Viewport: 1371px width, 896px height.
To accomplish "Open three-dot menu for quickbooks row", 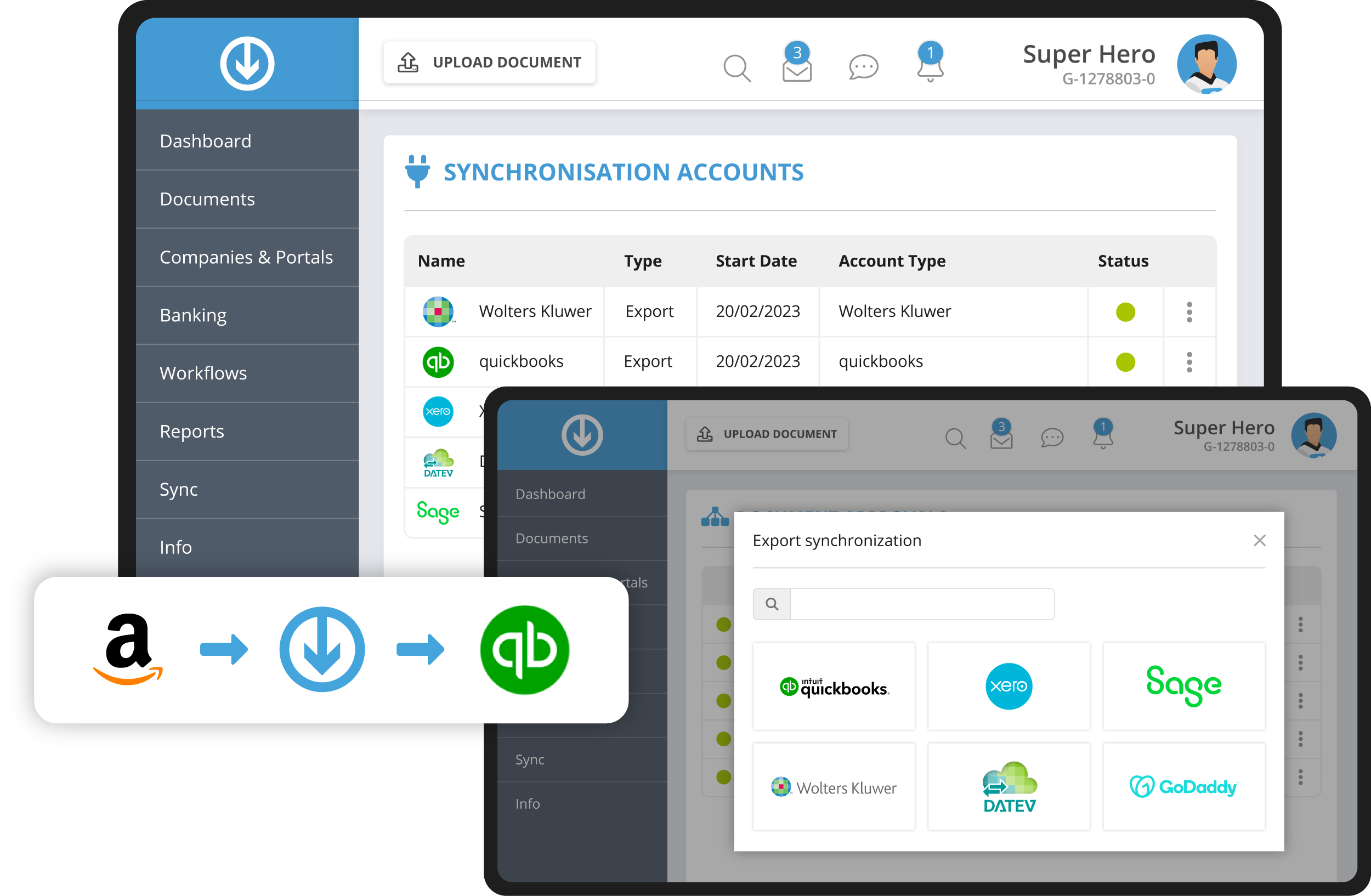I will [1189, 362].
